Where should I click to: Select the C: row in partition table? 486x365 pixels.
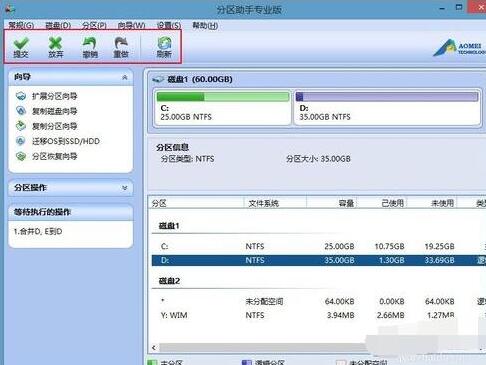tap(319, 246)
